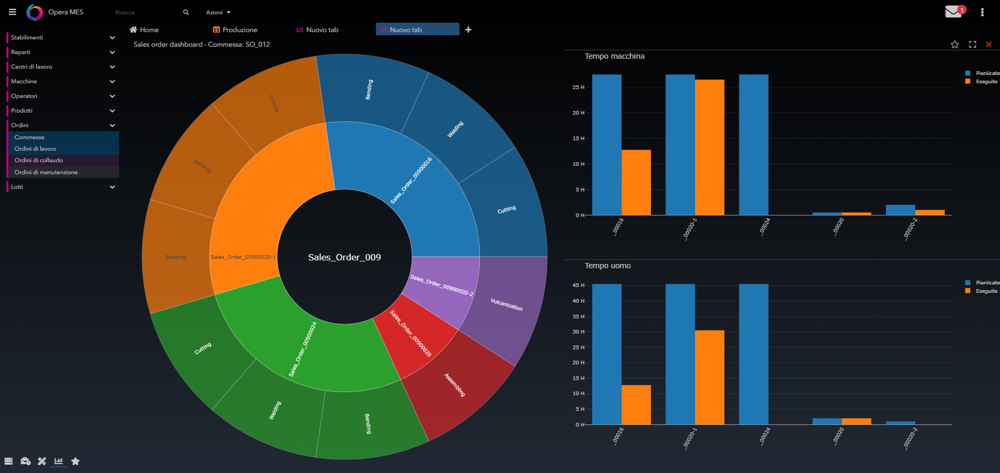
Task: Click the chart icon in bottom toolbar
Action: click(59, 461)
